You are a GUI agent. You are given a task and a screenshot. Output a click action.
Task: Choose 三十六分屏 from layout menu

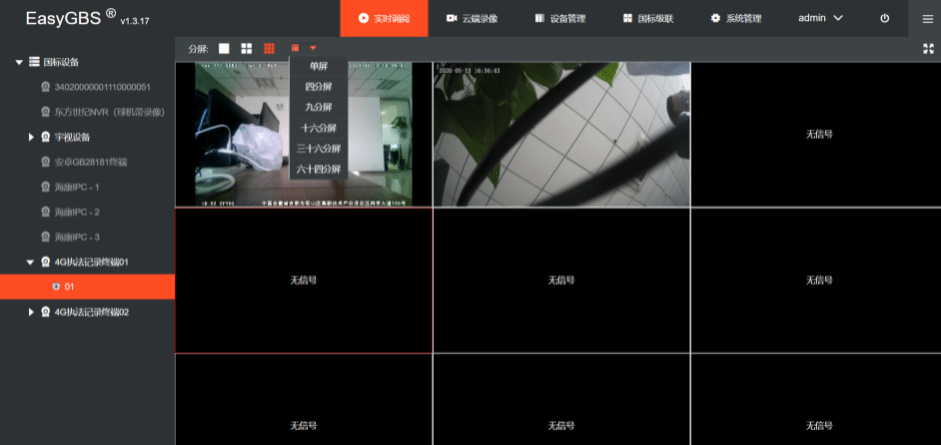pos(318,149)
